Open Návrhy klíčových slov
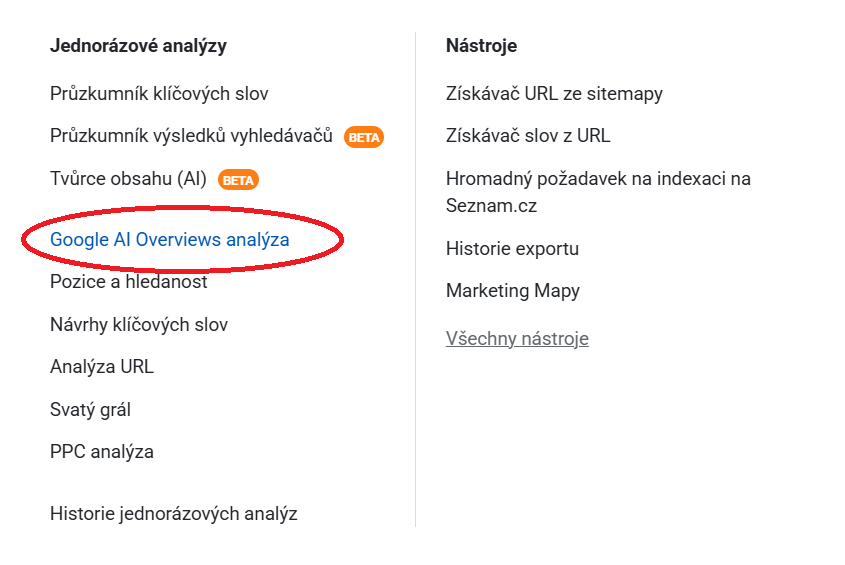 pyautogui.click(x=139, y=325)
